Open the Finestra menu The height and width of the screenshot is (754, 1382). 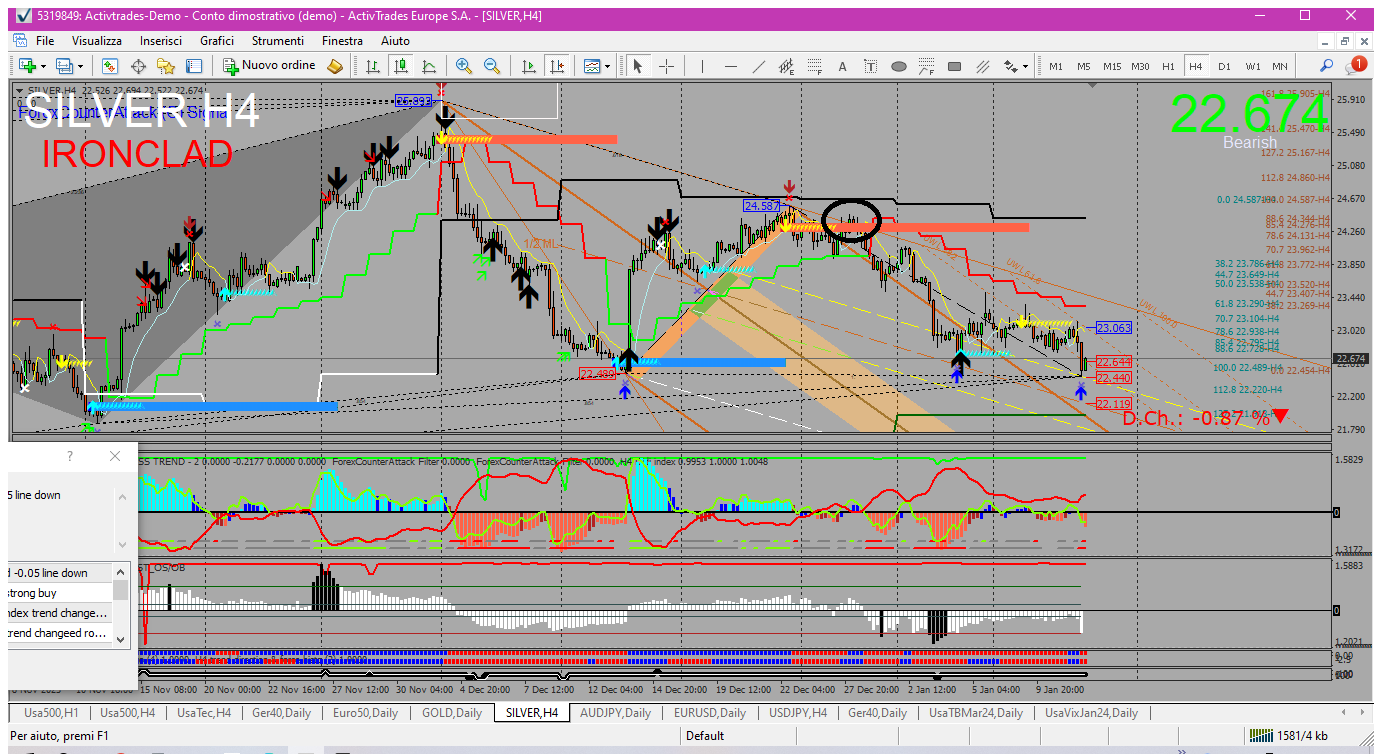(x=342, y=41)
